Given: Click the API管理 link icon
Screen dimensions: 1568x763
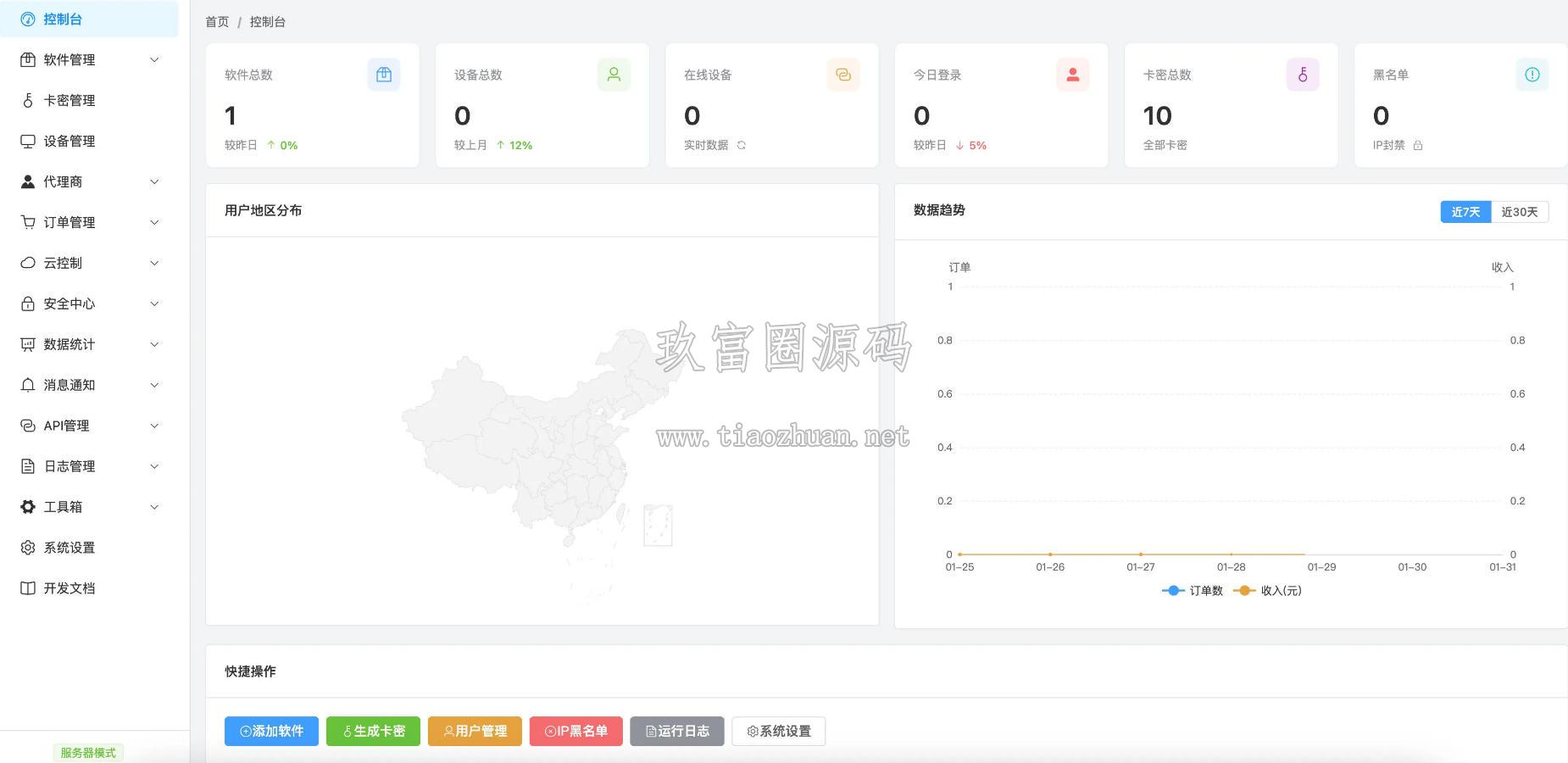Looking at the screenshot, I should [x=28, y=426].
